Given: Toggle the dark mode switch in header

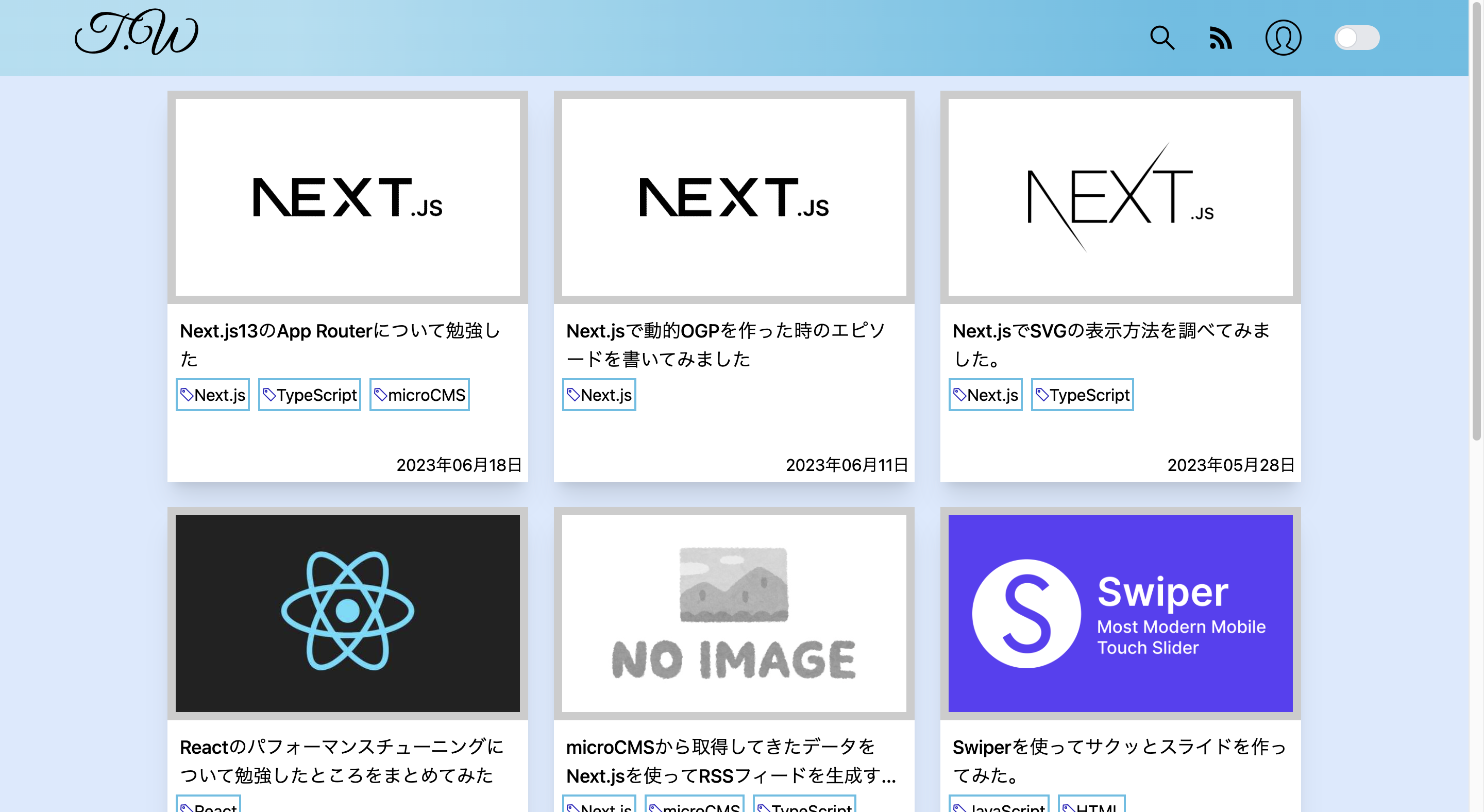Looking at the screenshot, I should pos(1357,38).
